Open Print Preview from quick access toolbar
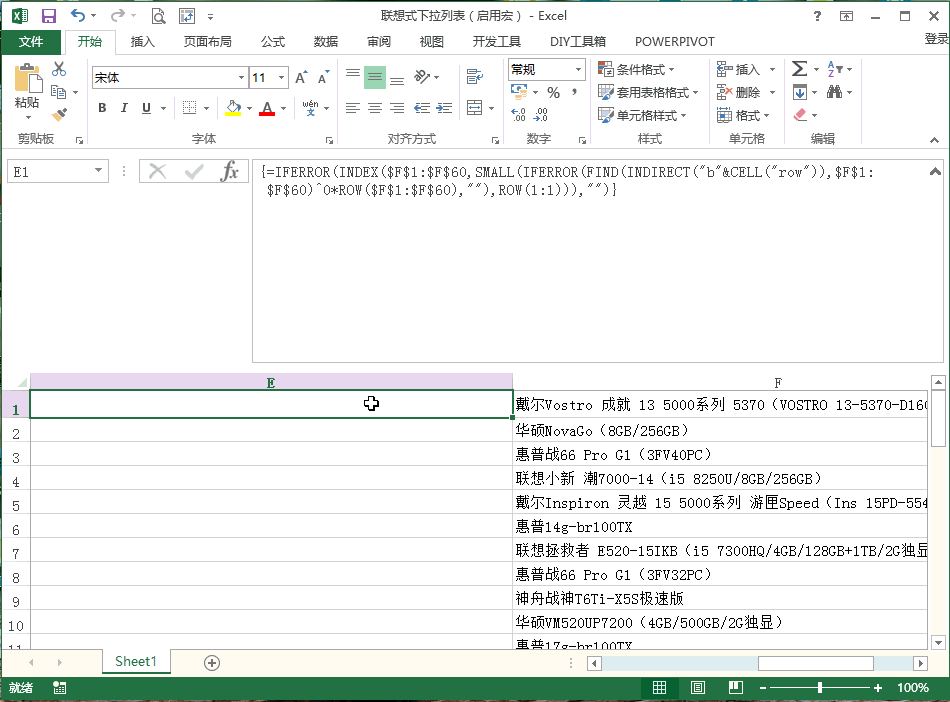Screen dimensions: 950x702 point(158,16)
